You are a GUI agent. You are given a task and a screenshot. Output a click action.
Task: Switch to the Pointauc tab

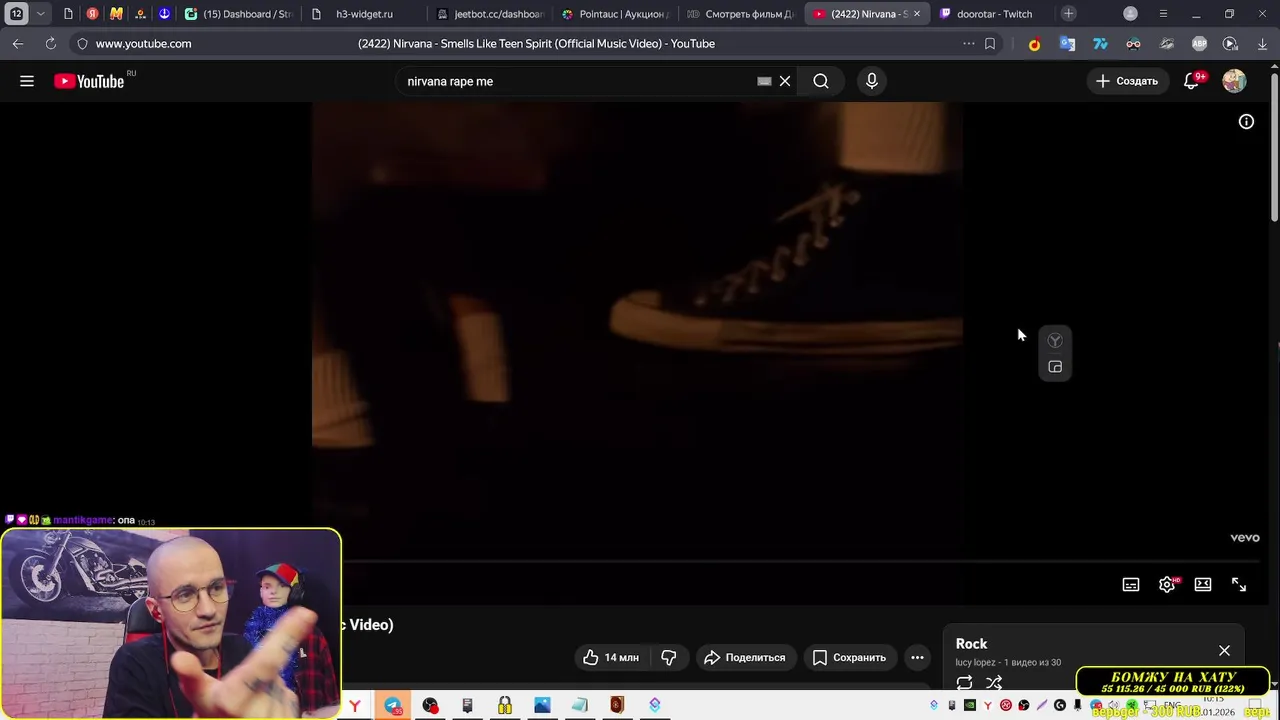click(615, 14)
